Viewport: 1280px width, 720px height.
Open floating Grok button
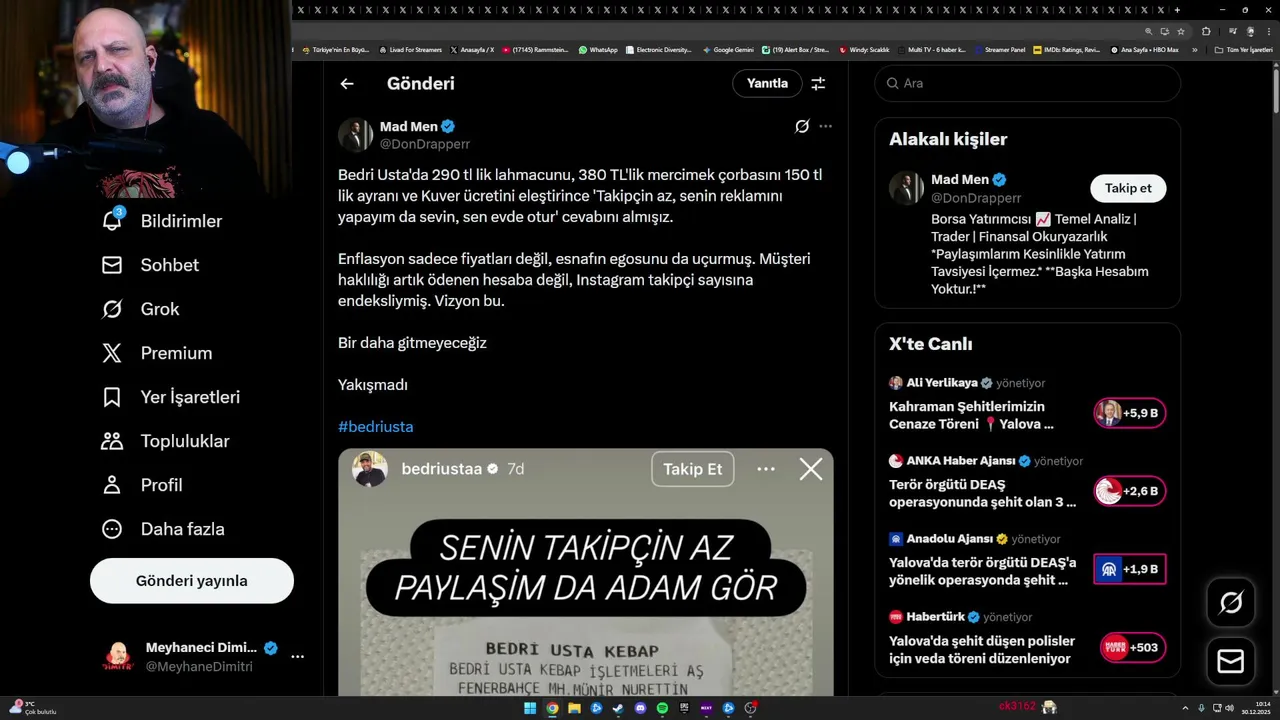[x=1230, y=602]
